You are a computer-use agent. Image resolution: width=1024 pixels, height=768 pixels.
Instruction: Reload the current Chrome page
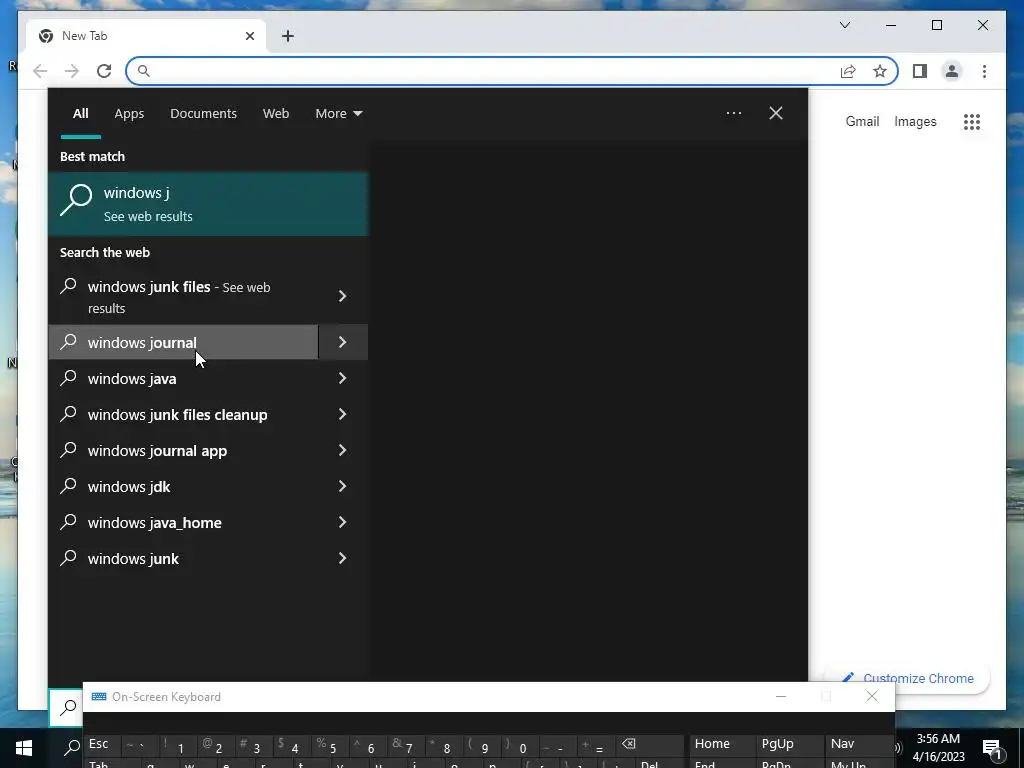point(104,71)
